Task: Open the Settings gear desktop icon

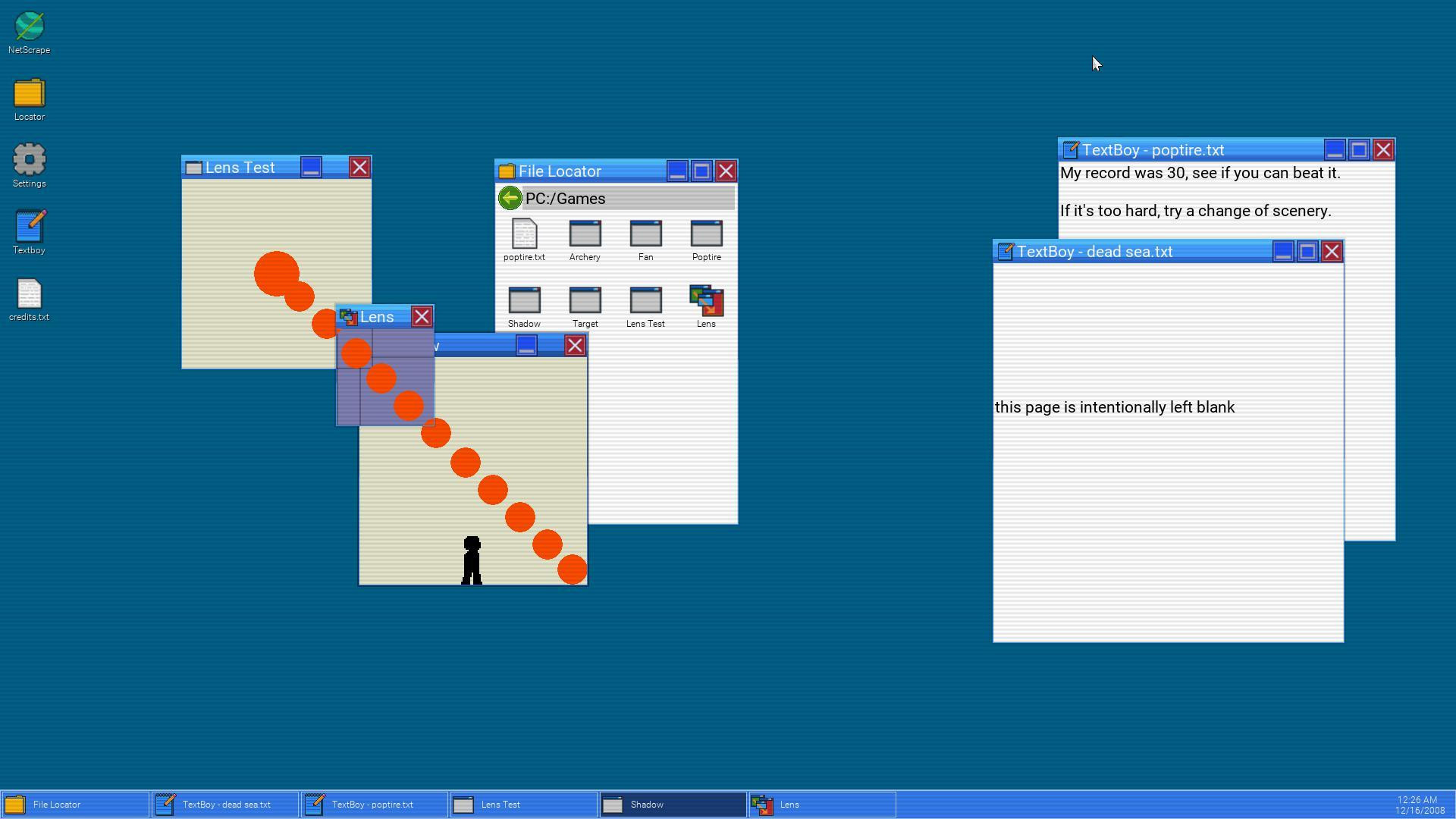Action: 29,166
